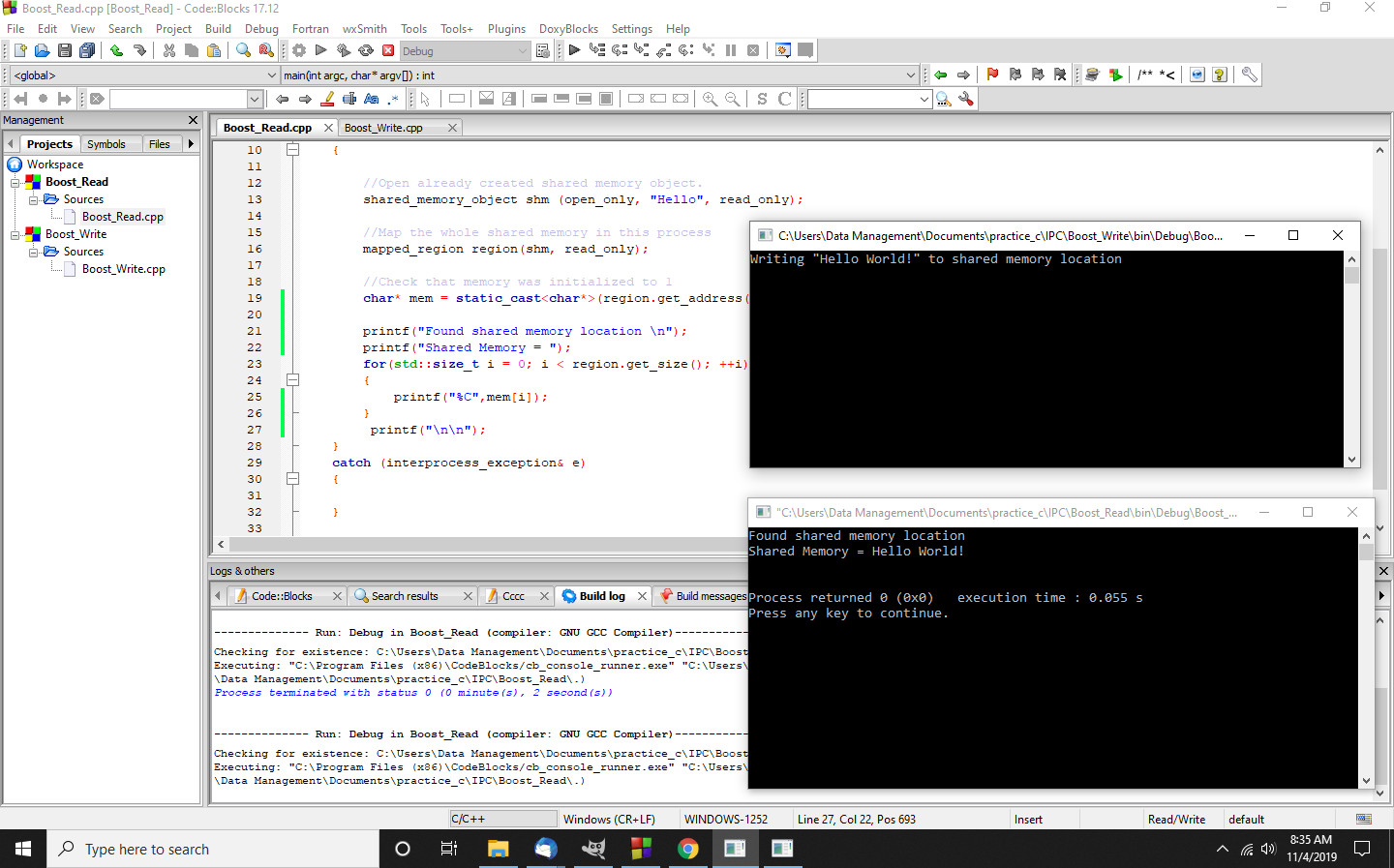Start debugging with the Debug/Continue icon
The height and width of the screenshot is (868, 1394).
[574, 50]
